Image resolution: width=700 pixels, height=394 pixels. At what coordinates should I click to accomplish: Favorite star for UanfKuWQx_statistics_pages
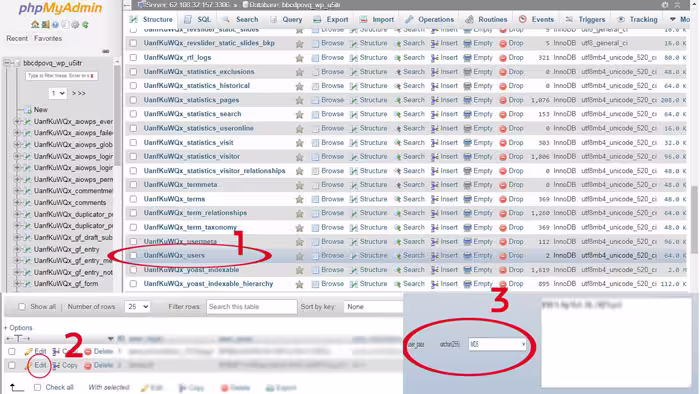point(300,100)
